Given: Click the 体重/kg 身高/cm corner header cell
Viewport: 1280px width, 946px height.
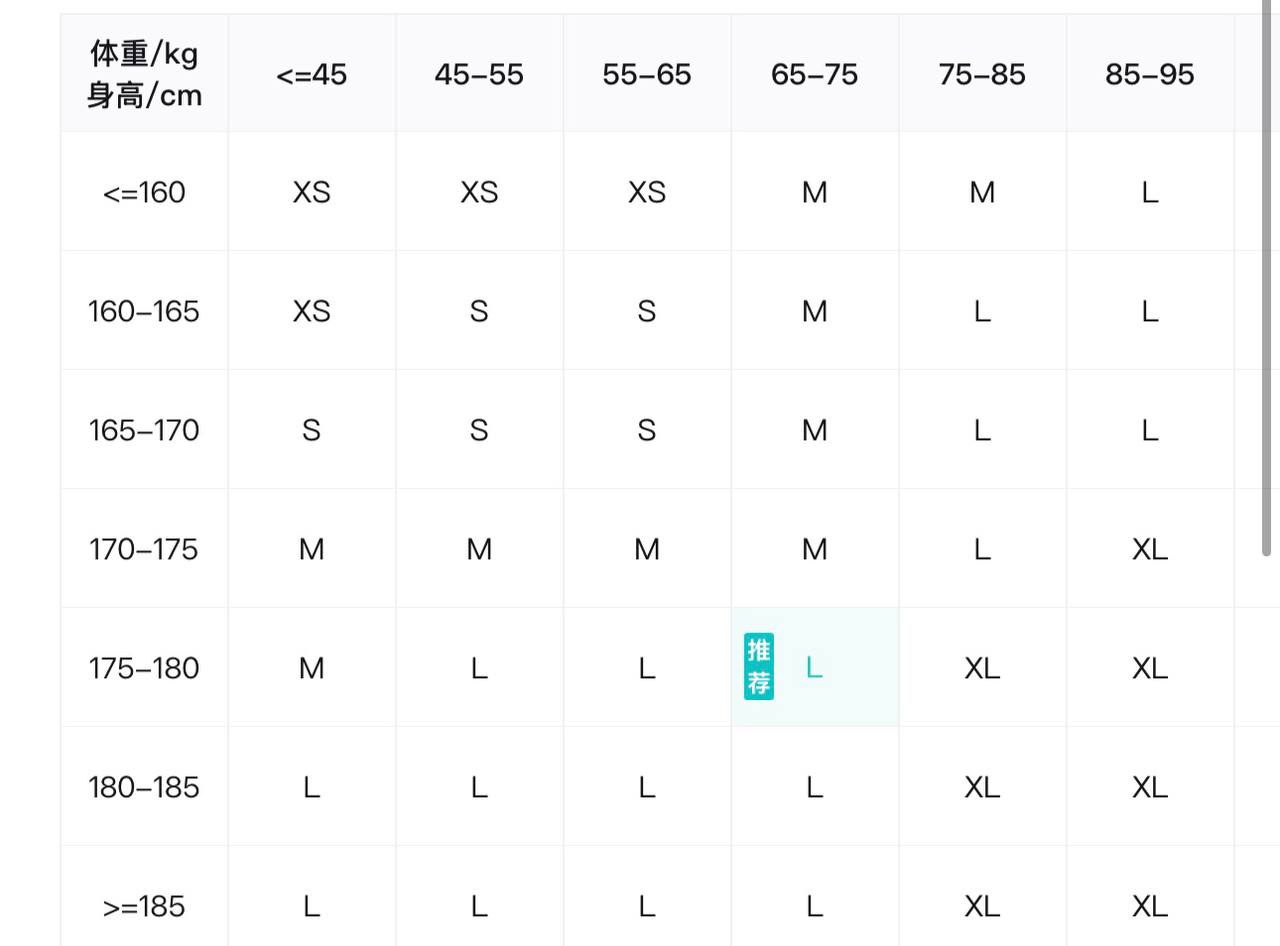Looking at the screenshot, I should click(x=144, y=74).
